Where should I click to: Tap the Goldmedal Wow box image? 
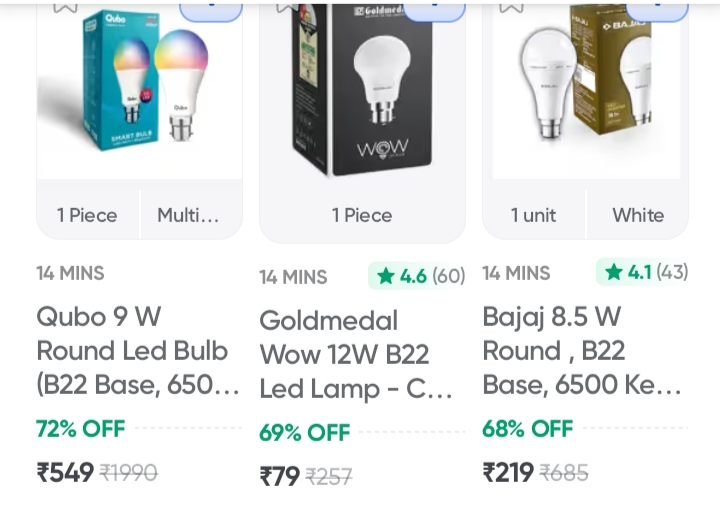coord(362,90)
